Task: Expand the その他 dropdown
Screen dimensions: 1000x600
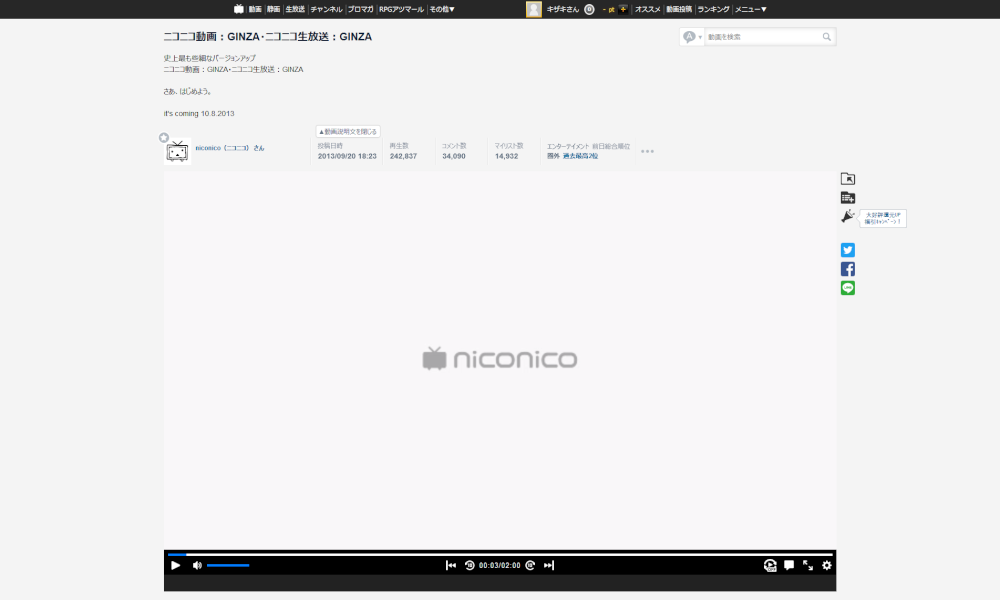Action: [x=442, y=9]
